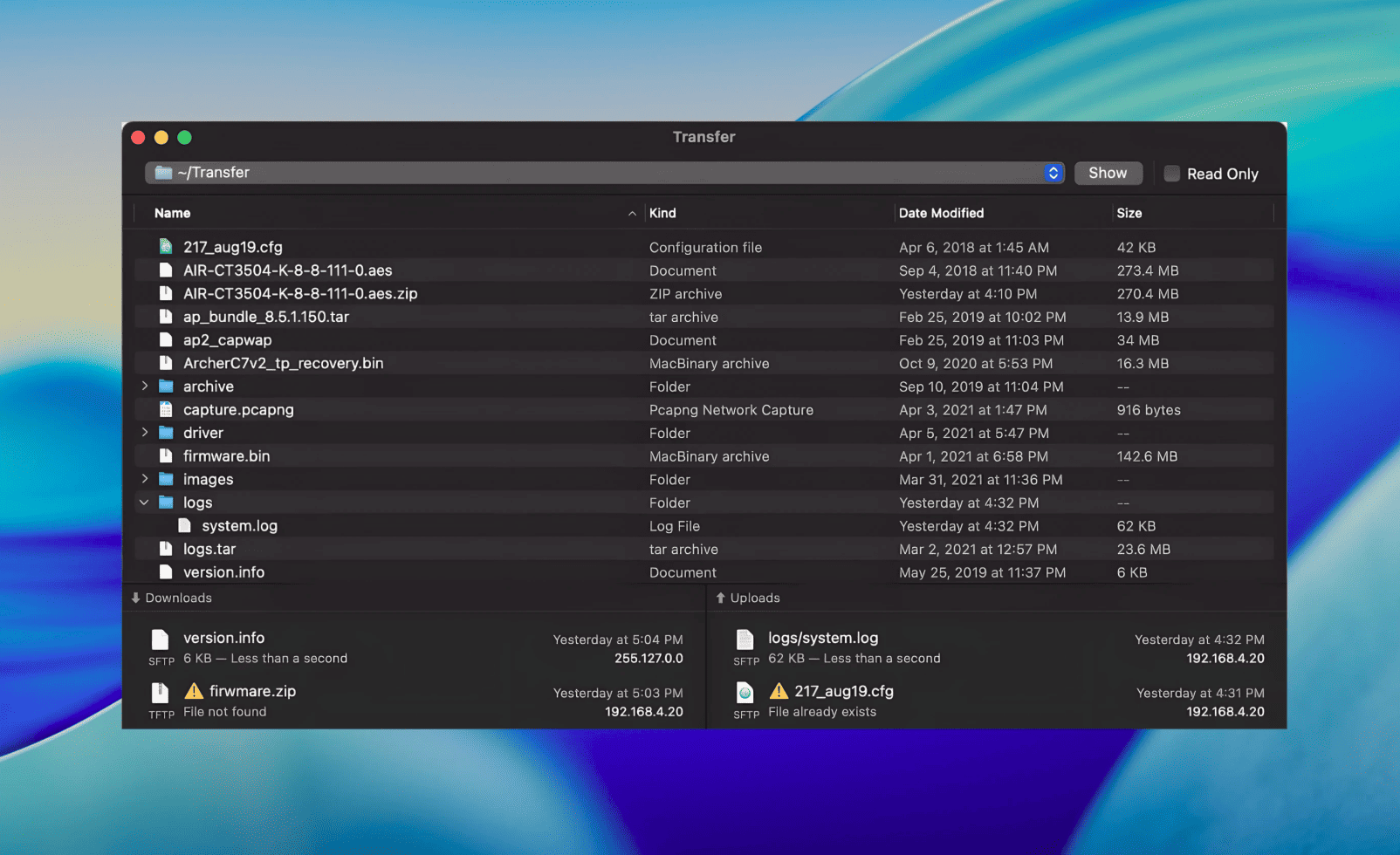
Task: Click the warning icon beside uploaded 217_aug19.cfg
Action: coord(779,691)
